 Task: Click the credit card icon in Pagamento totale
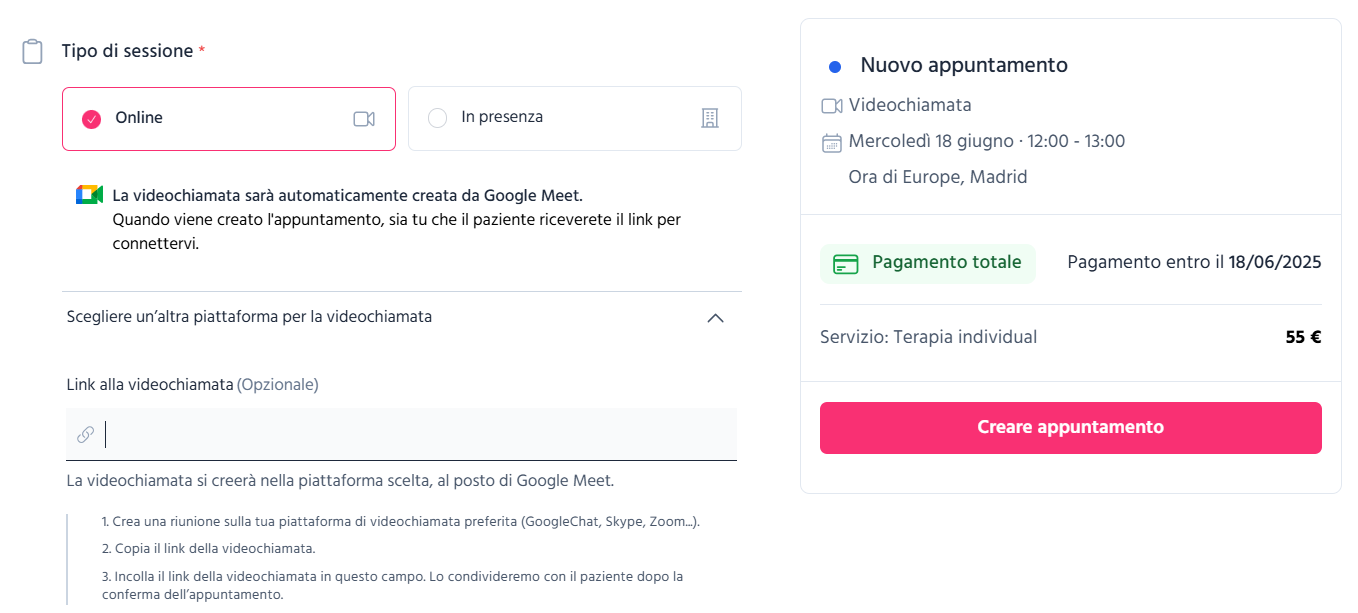pos(846,264)
